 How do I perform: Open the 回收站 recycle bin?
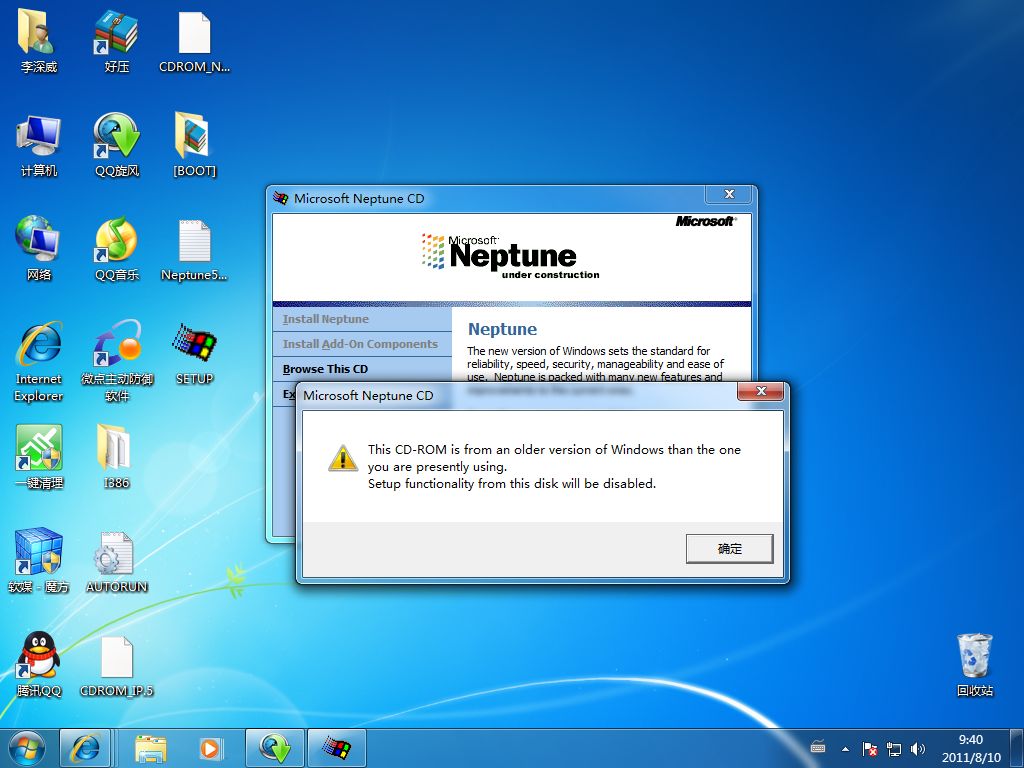point(974,665)
